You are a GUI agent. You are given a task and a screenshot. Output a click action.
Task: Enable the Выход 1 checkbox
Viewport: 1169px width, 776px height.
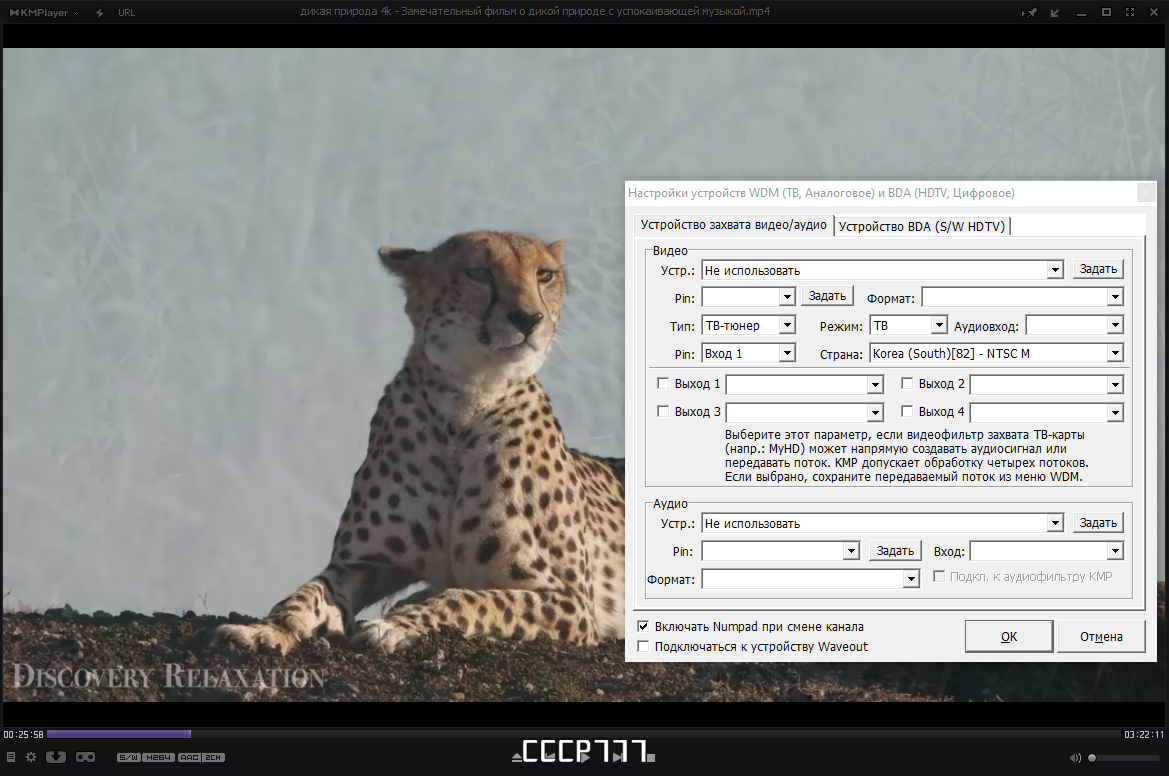tap(663, 383)
